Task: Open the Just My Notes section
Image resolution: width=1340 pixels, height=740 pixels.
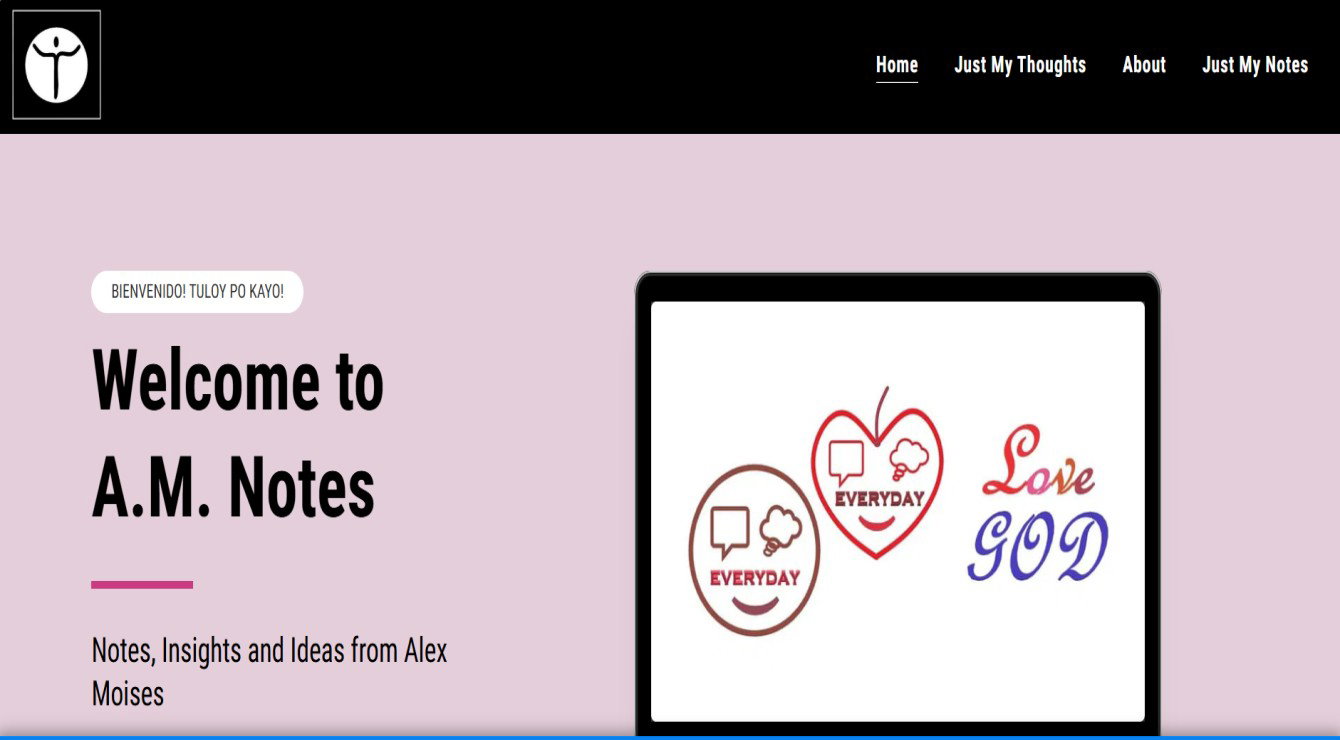Action: click(1255, 65)
